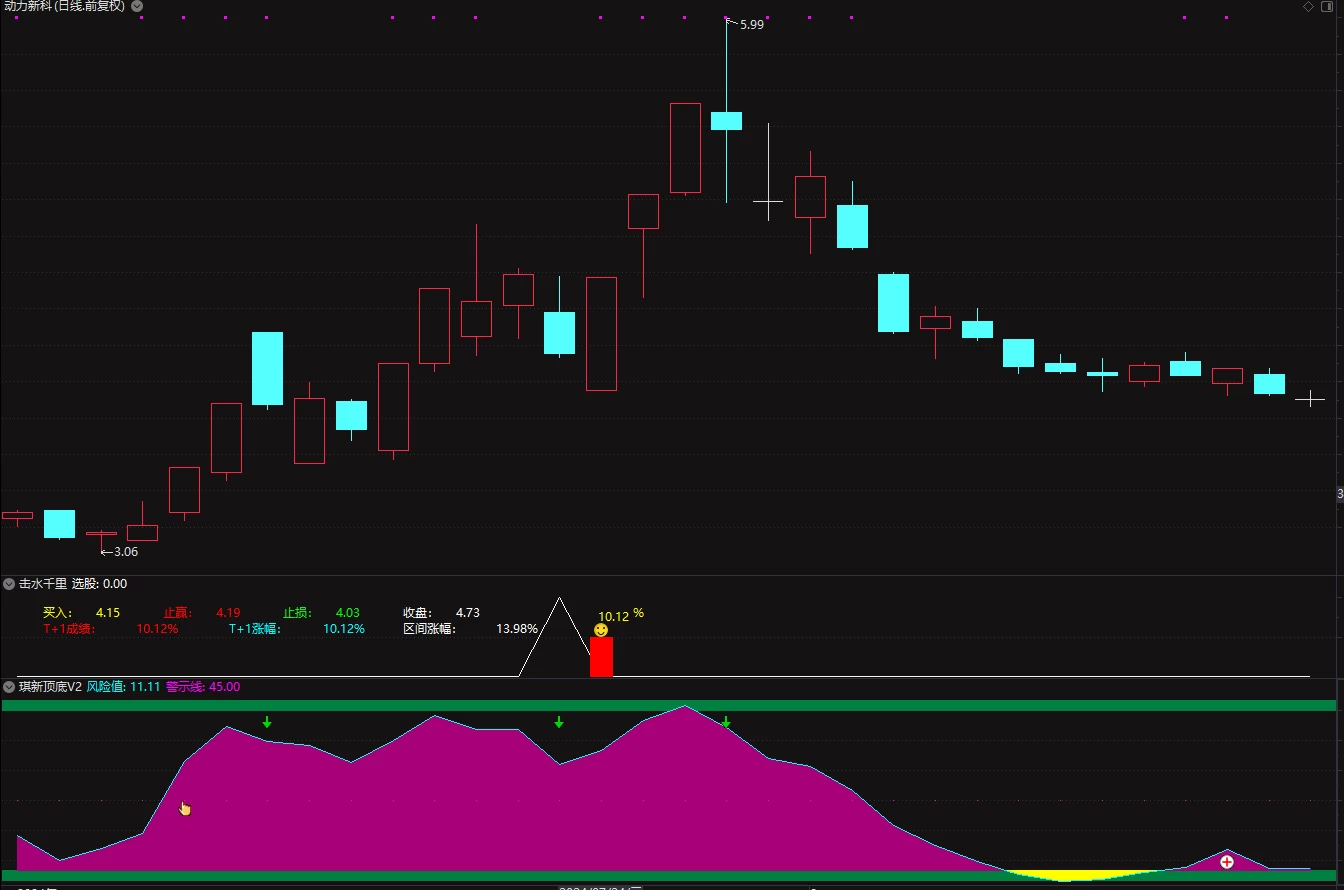Click the diamond marker icon at top right
Viewport: 1344px width, 890px height.
[x=1308, y=6]
